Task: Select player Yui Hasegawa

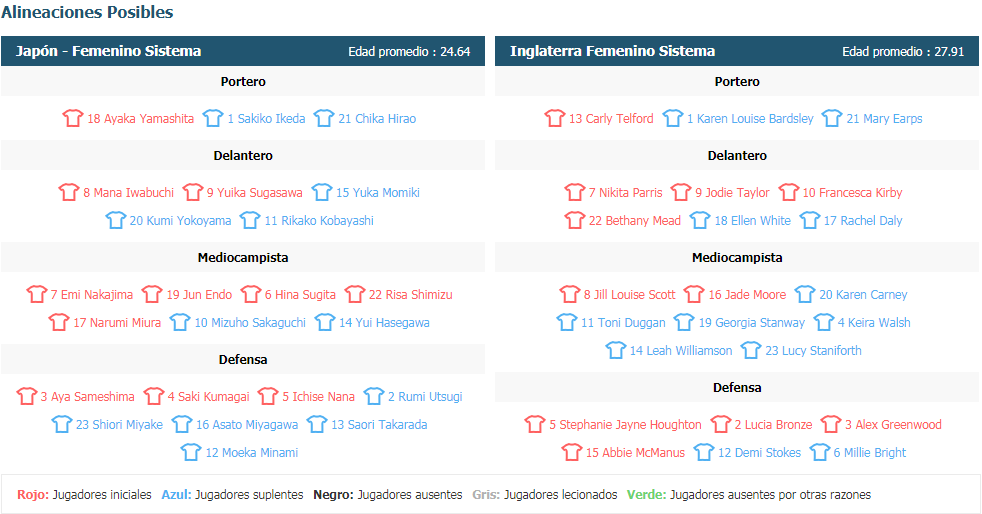Action: [384, 322]
